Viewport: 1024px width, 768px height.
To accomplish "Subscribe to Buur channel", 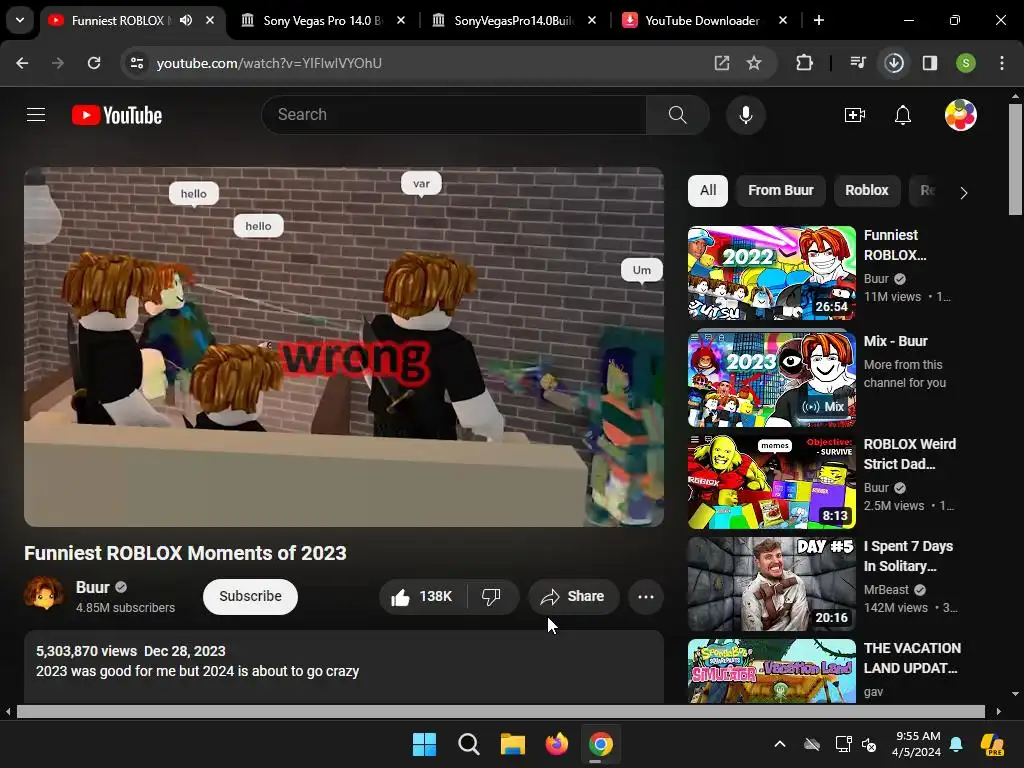I will click(250, 596).
